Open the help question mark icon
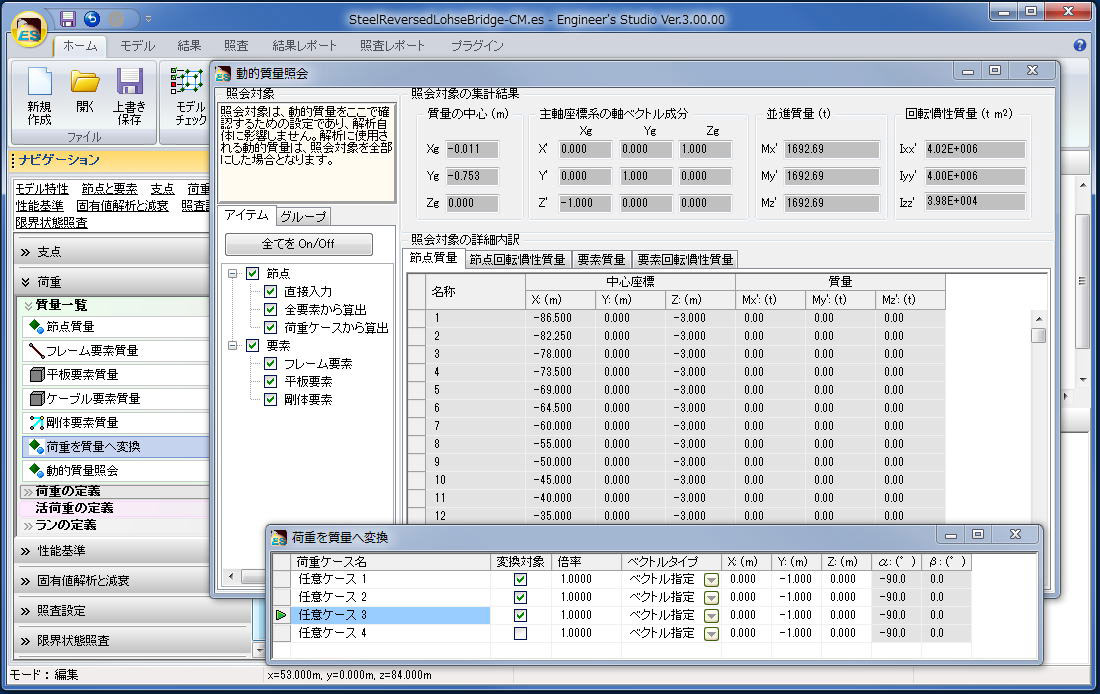 click(1080, 45)
